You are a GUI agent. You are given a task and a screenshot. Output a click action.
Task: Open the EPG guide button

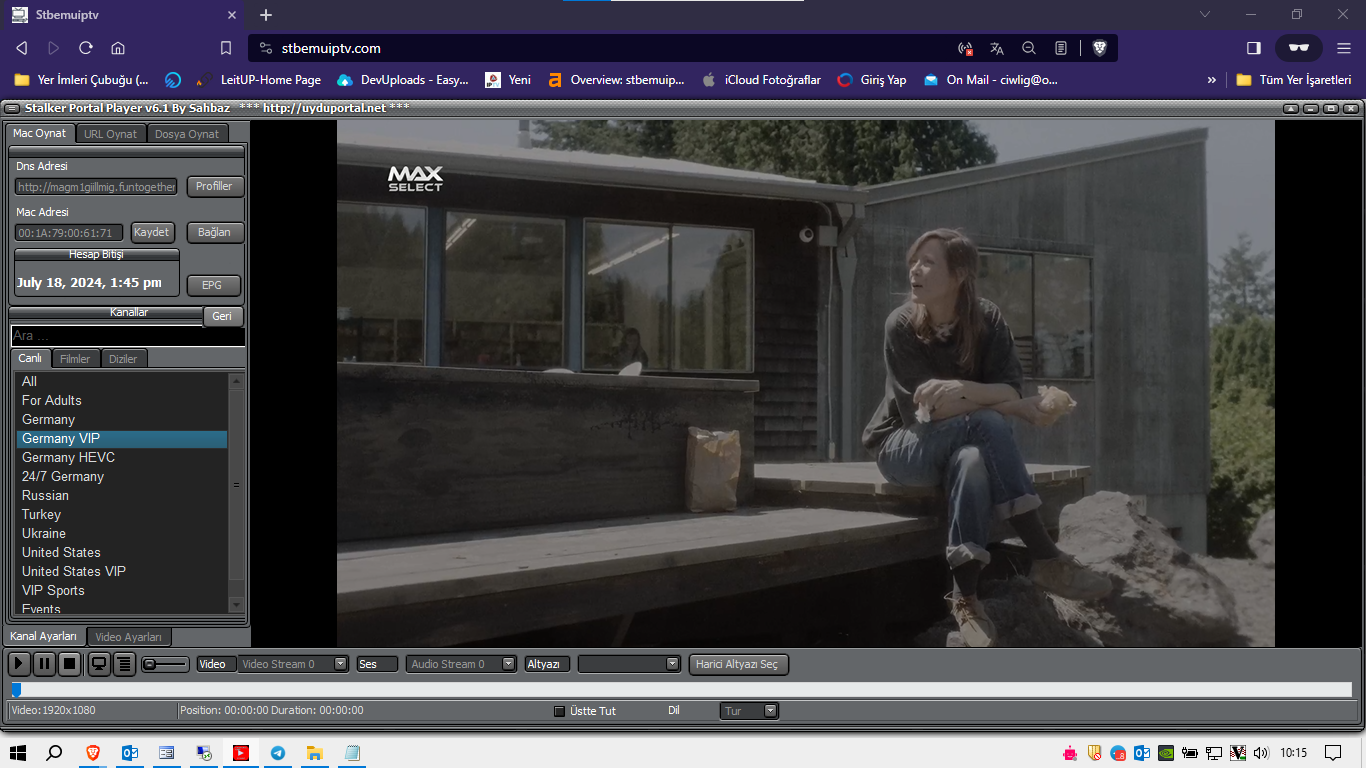click(212, 285)
